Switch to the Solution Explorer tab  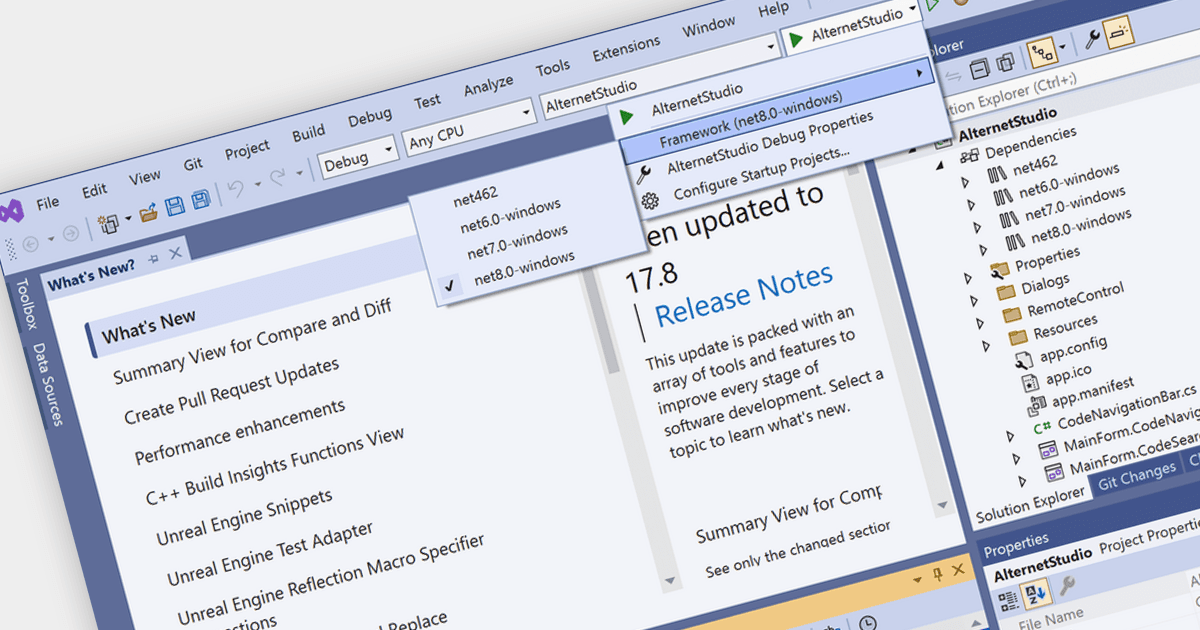1029,504
